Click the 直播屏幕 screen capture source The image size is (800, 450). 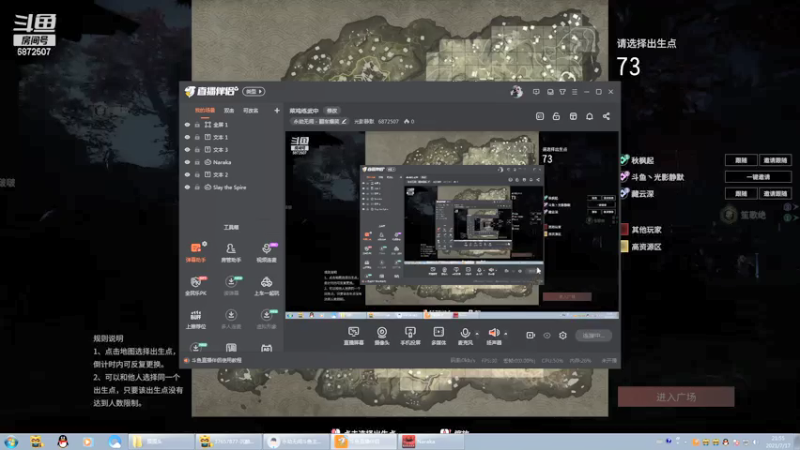click(x=354, y=336)
